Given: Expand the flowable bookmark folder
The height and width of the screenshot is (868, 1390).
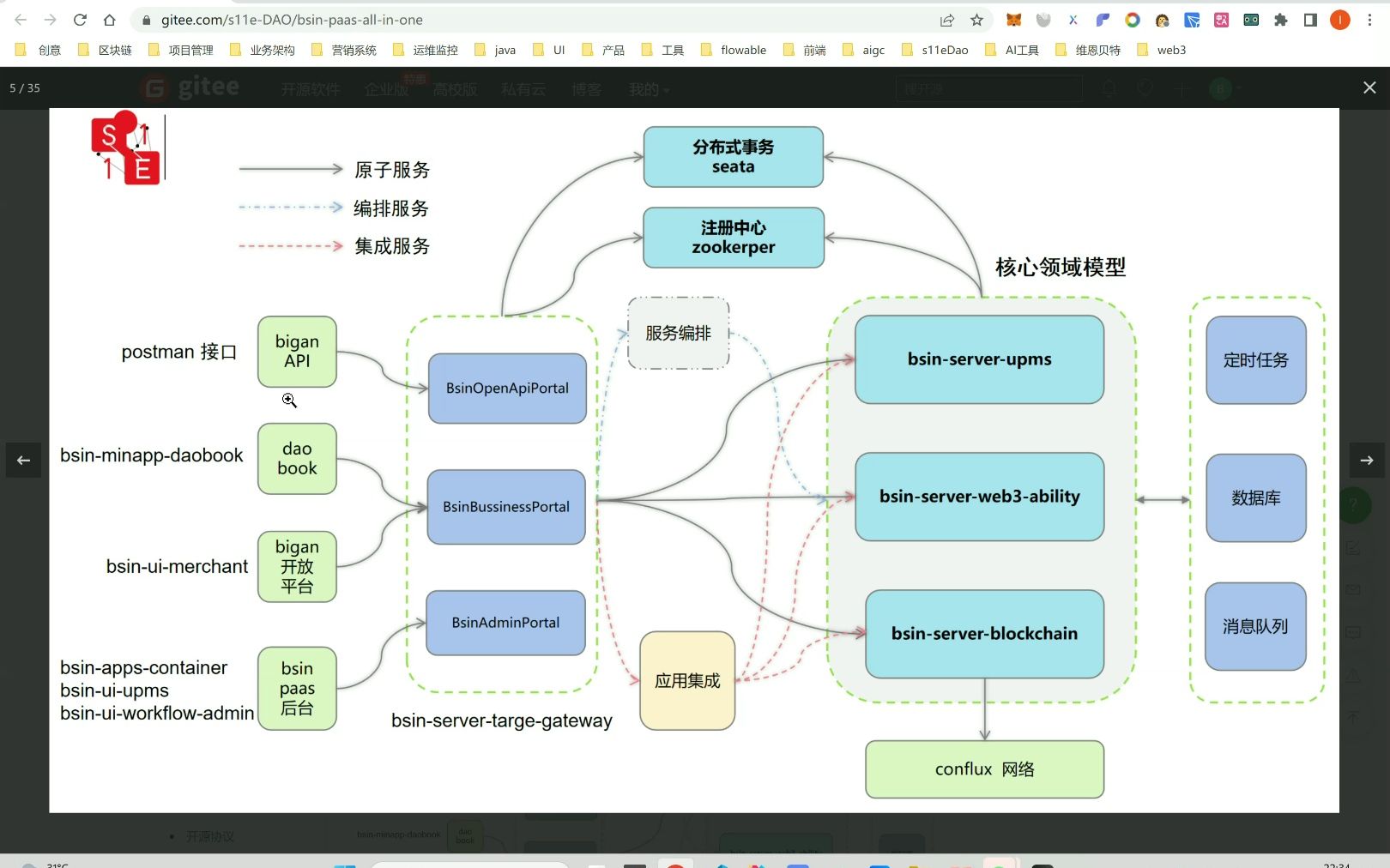Looking at the screenshot, I should (x=734, y=50).
